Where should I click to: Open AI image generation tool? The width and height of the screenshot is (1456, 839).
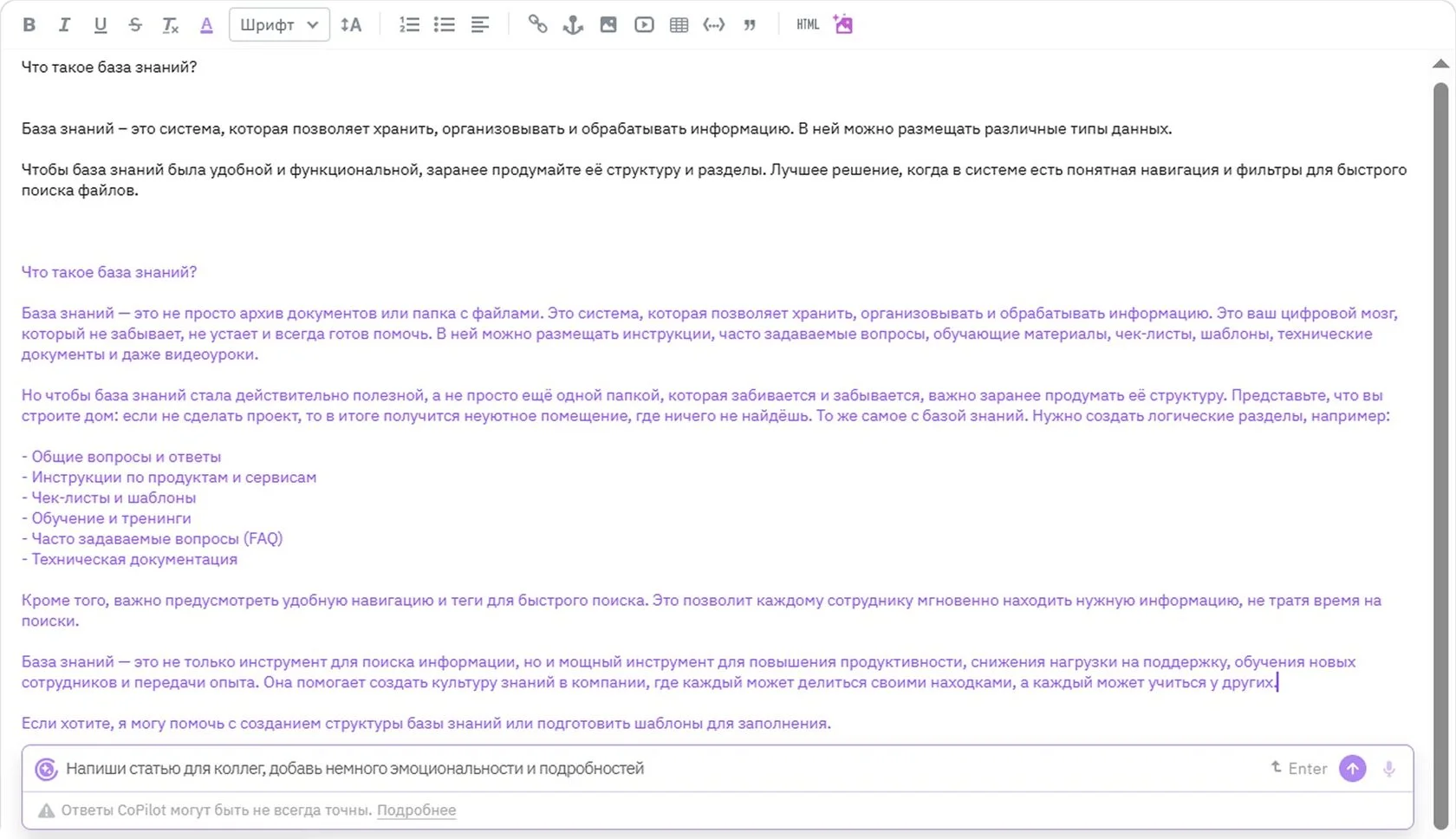click(843, 24)
